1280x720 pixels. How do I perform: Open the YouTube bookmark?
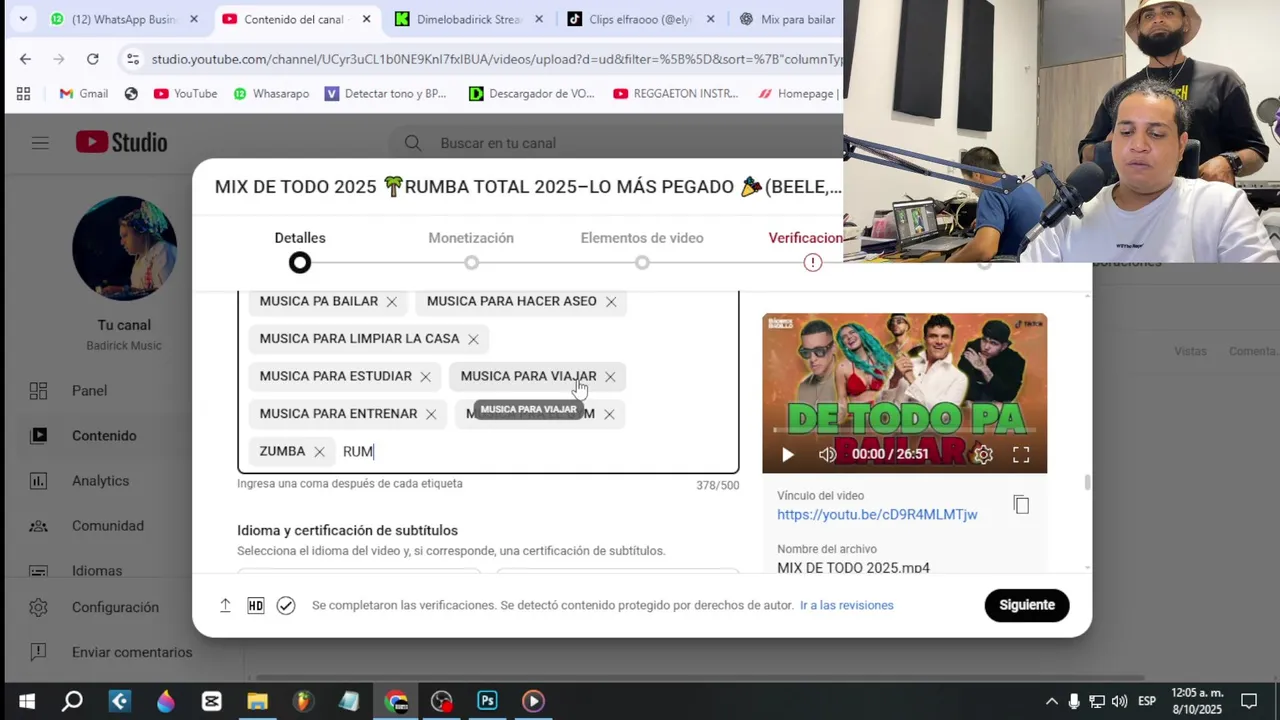(185, 94)
